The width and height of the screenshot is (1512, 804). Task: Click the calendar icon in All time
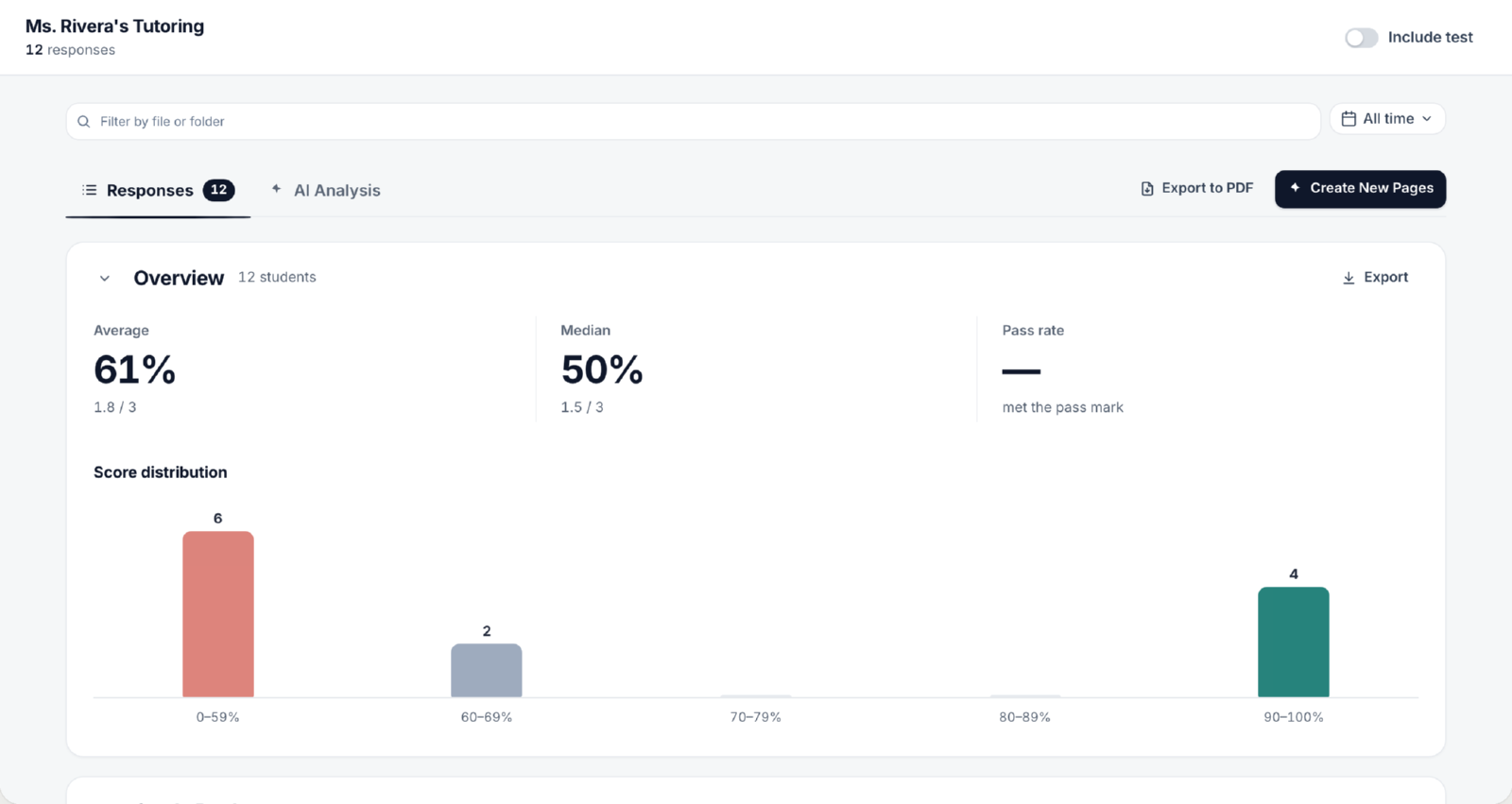coord(1349,119)
